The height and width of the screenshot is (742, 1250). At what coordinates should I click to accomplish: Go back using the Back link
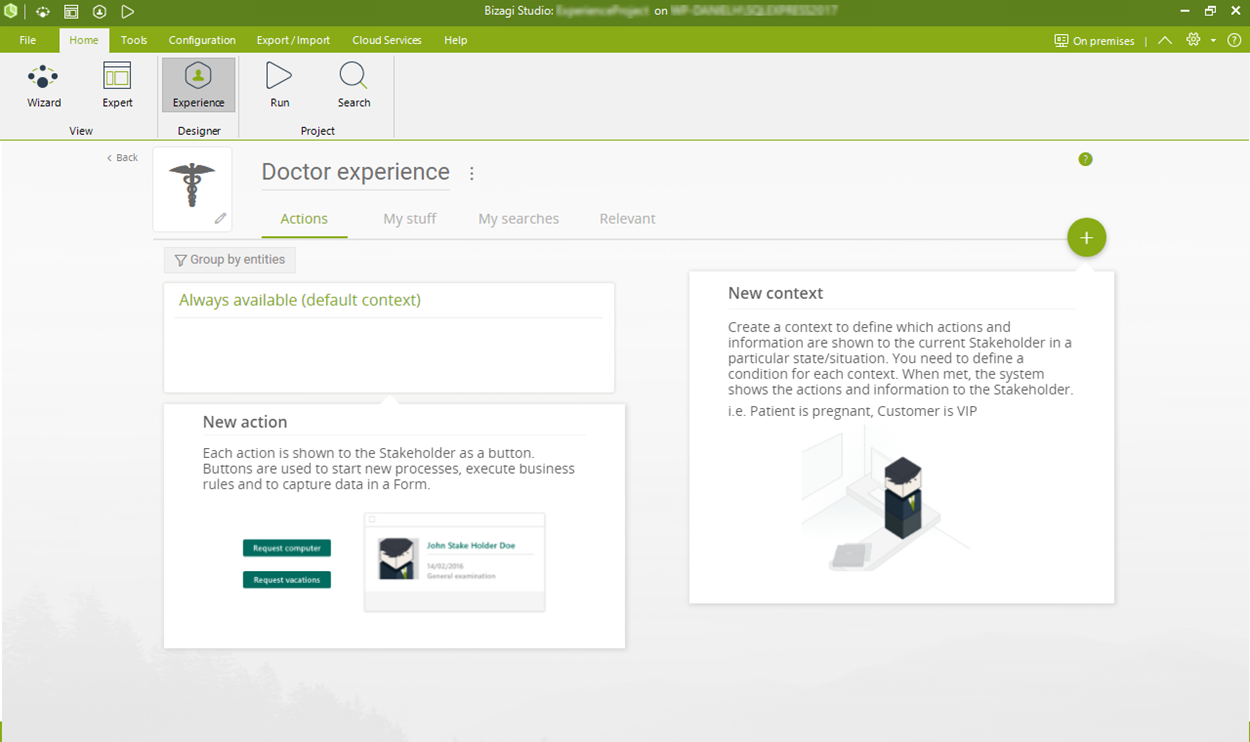(122, 158)
